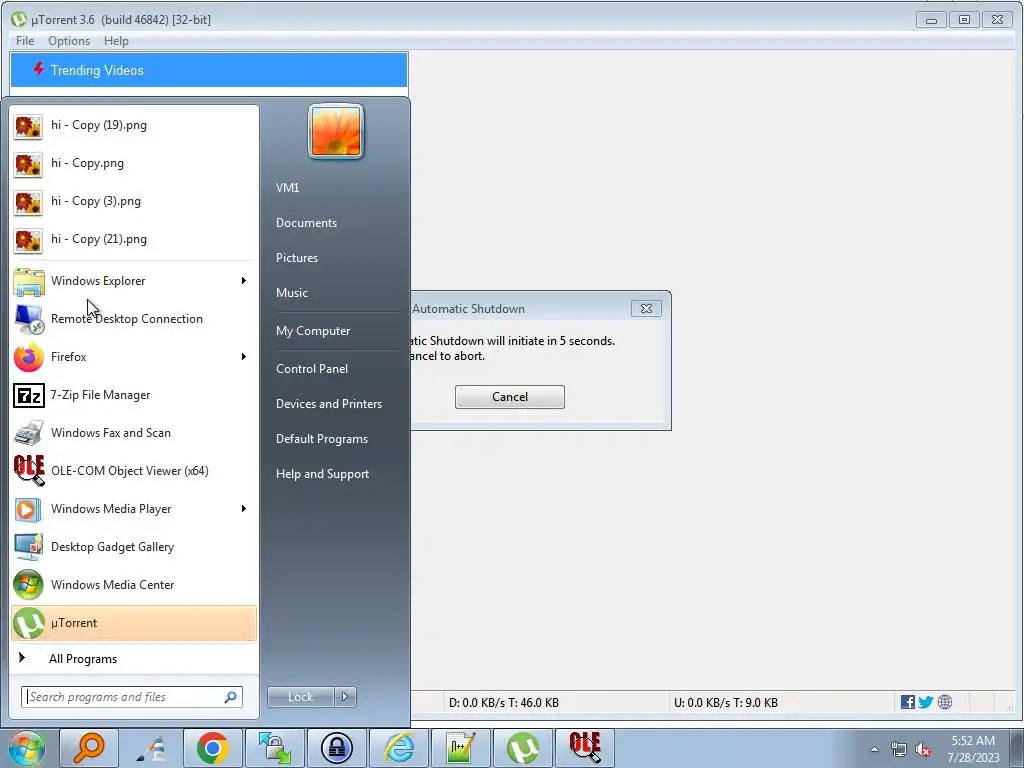
Task: Click the muted volume tray icon
Action: [923, 750]
